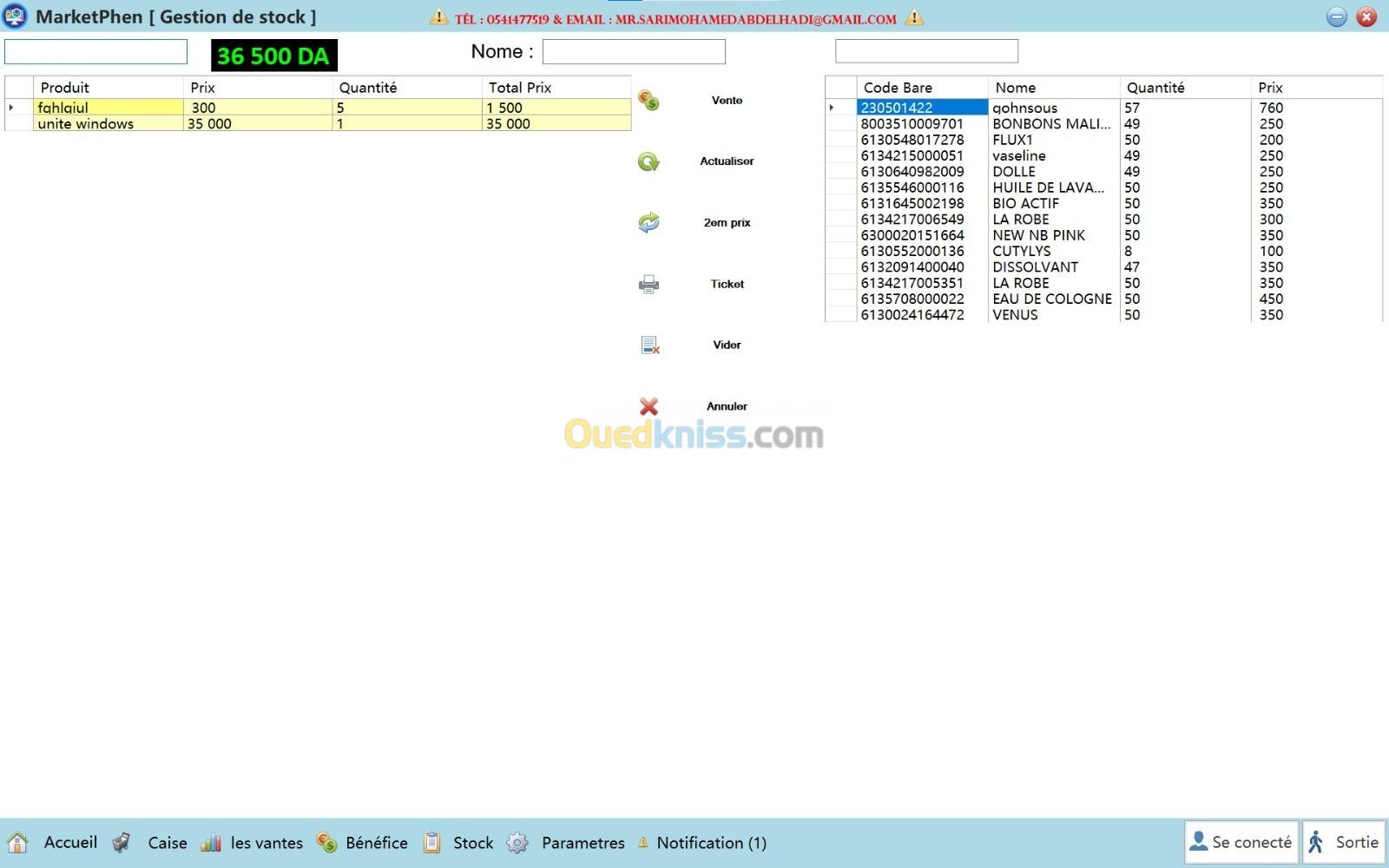1389x868 pixels.
Task: Click the Parametres gear icon
Action: [x=517, y=843]
